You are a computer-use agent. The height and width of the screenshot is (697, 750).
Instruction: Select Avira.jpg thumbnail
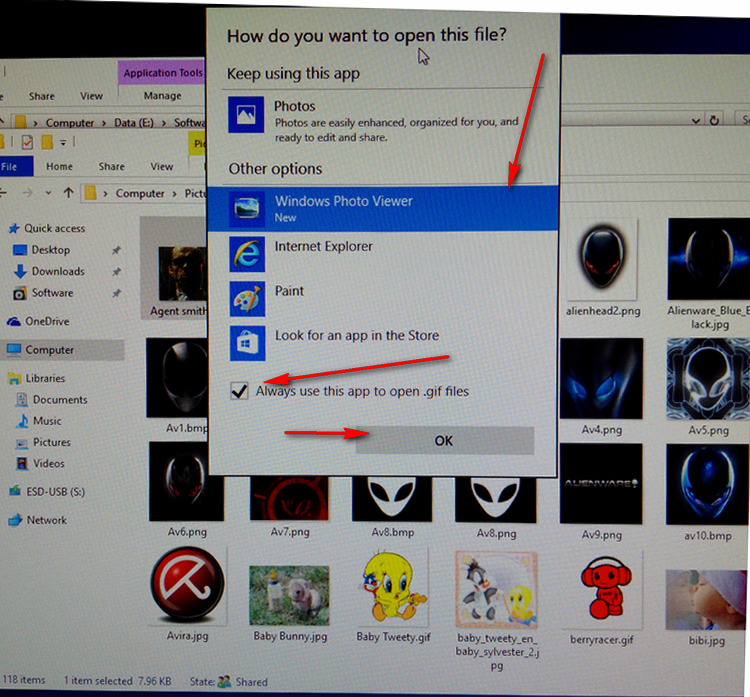pos(188,585)
